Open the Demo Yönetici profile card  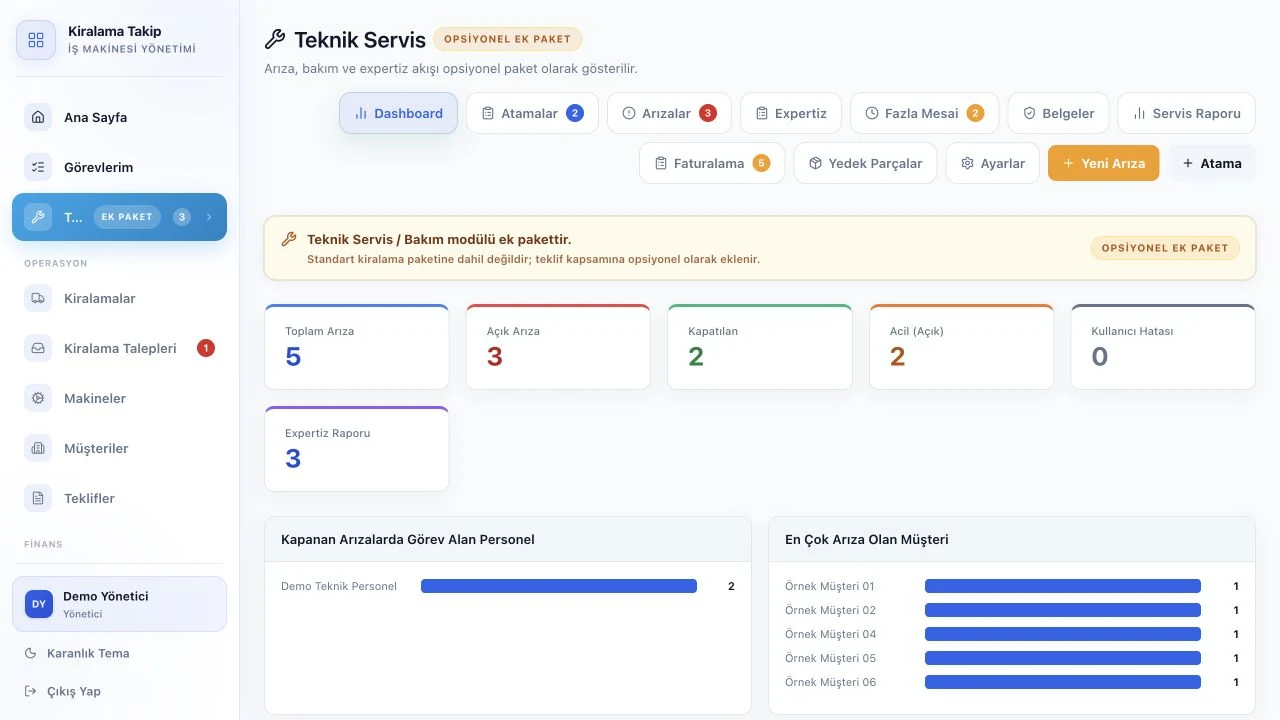tap(120, 604)
